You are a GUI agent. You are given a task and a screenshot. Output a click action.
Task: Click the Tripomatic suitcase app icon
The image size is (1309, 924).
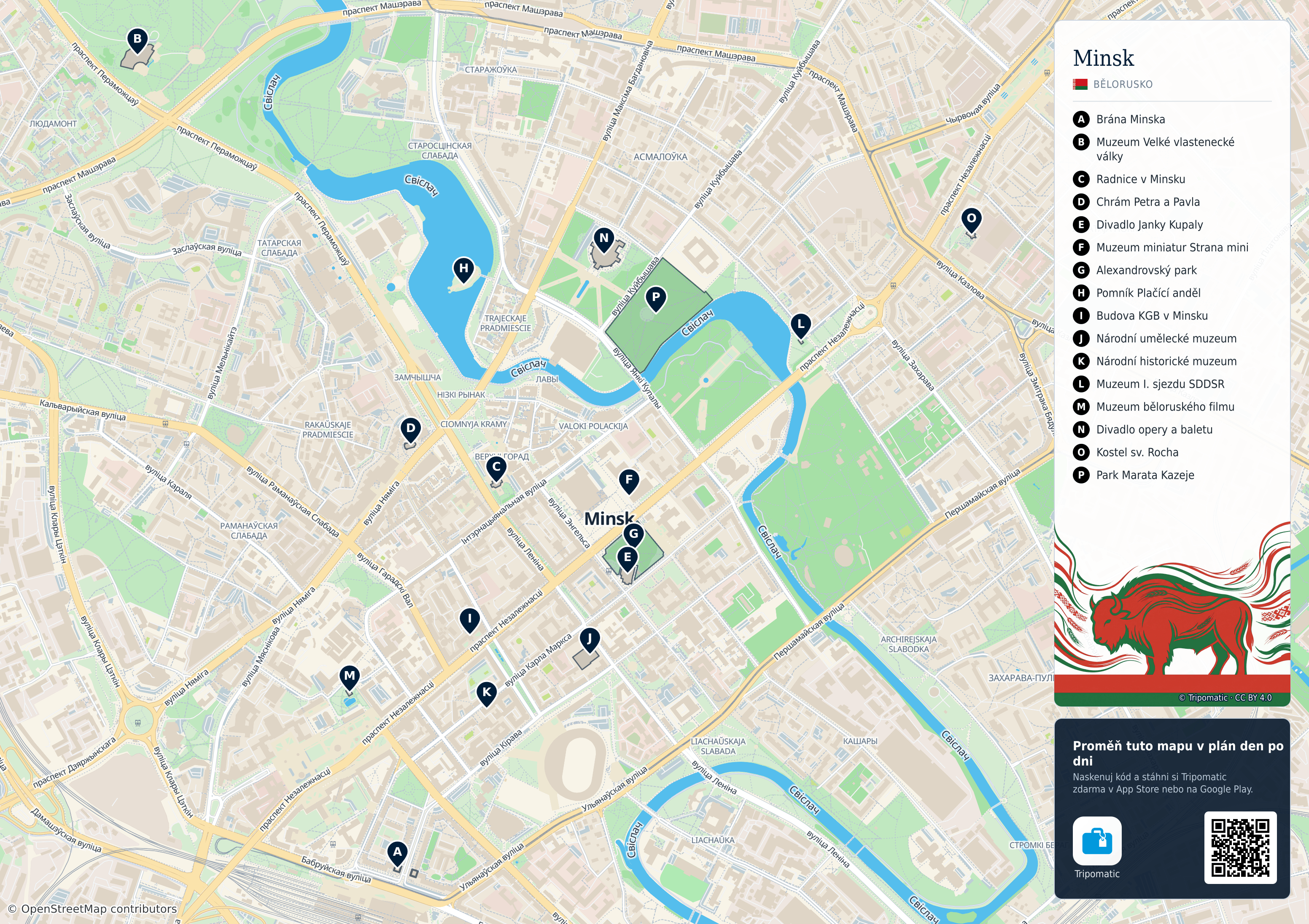(1097, 841)
